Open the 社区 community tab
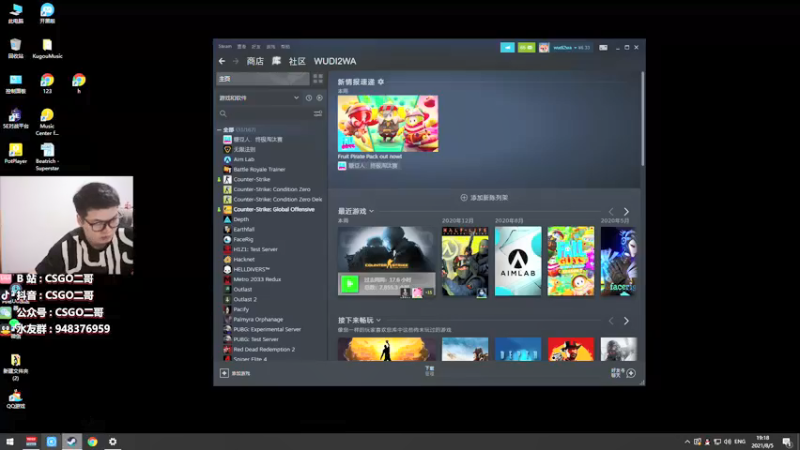800x450 pixels. coord(297,61)
